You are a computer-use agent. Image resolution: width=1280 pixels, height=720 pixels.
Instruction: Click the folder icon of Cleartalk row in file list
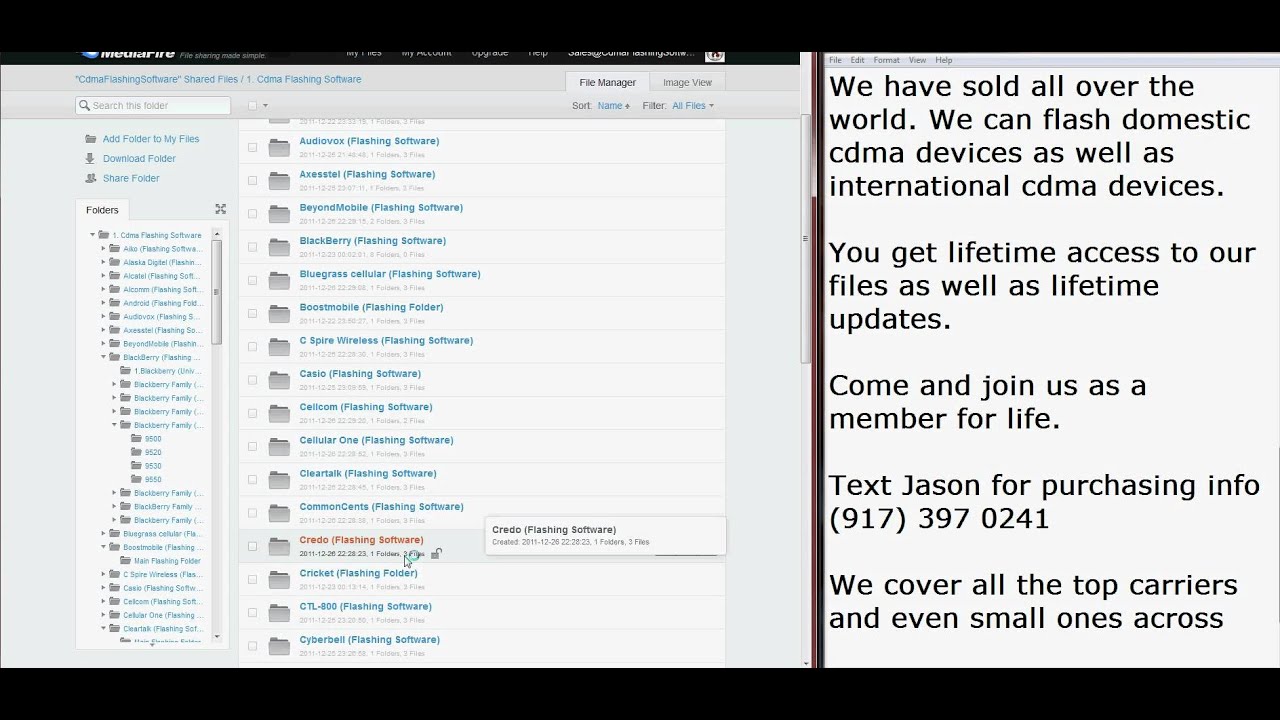point(279,480)
